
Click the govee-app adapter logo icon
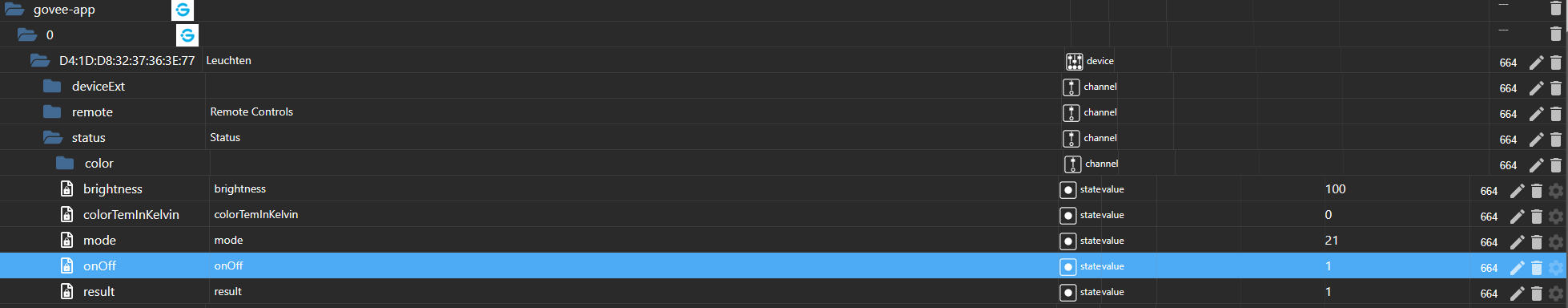pyautogui.click(x=183, y=10)
